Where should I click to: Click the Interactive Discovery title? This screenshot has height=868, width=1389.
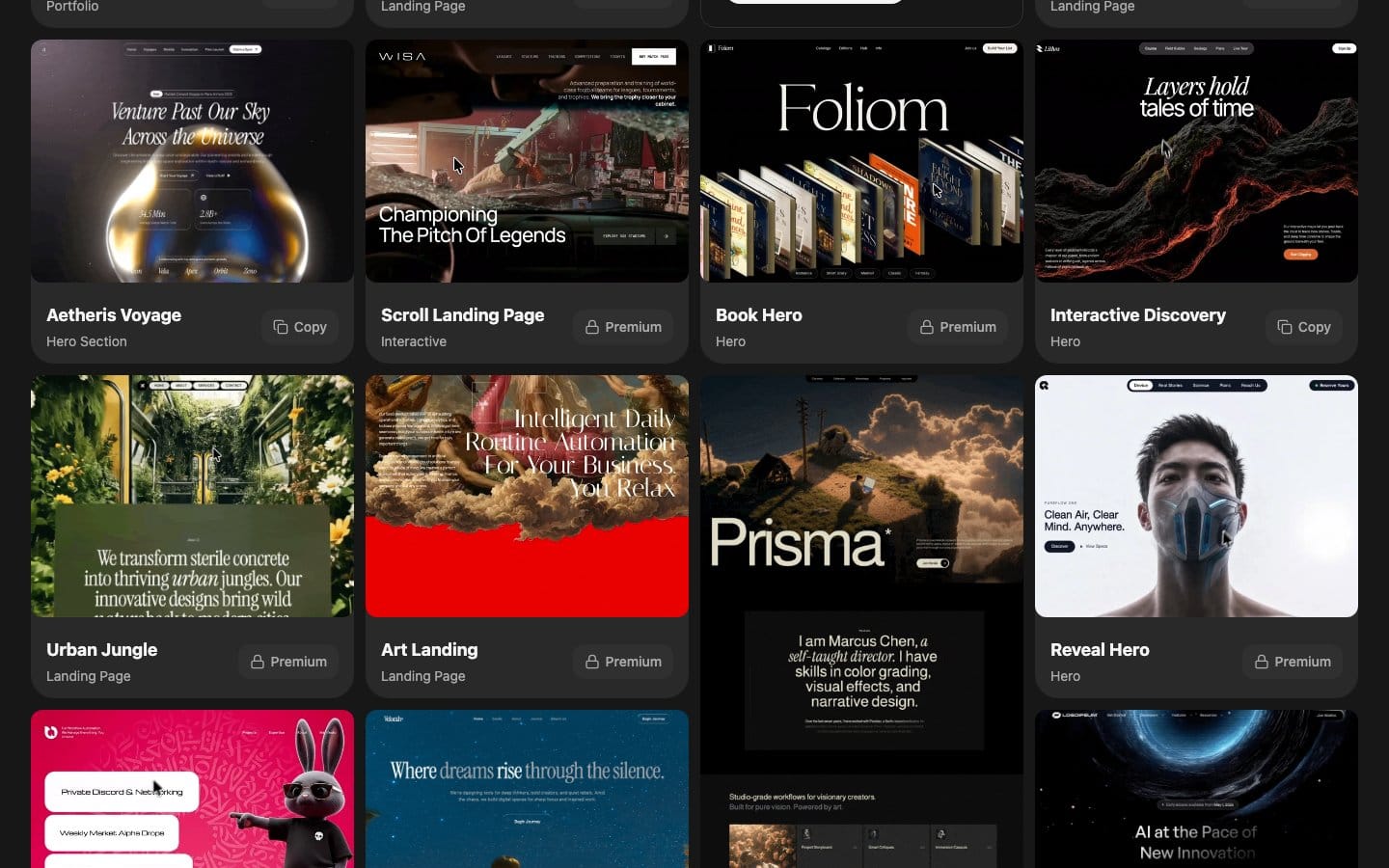[1137, 315]
